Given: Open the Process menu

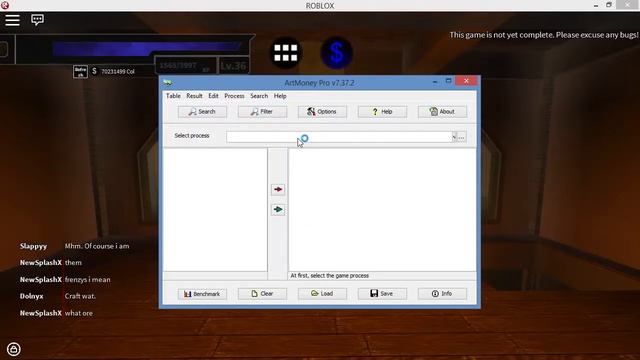Looking at the screenshot, I should (x=234, y=96).
